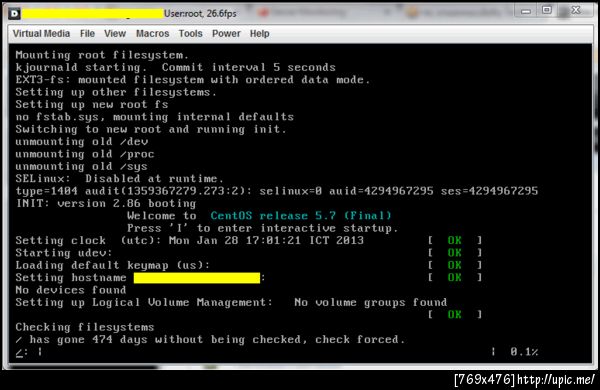
Task: Click the console app icon in title bar
Action: [x=14, y=14]
